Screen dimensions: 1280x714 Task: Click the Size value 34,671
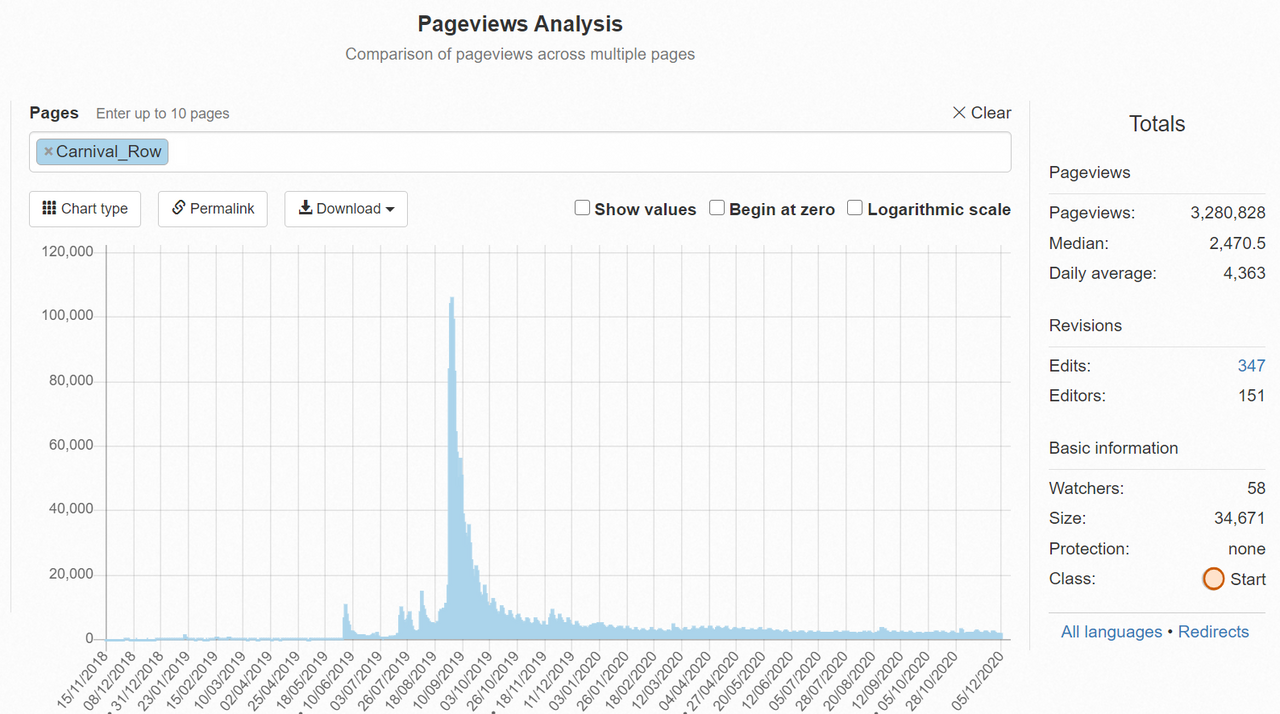pos(1240,519)
